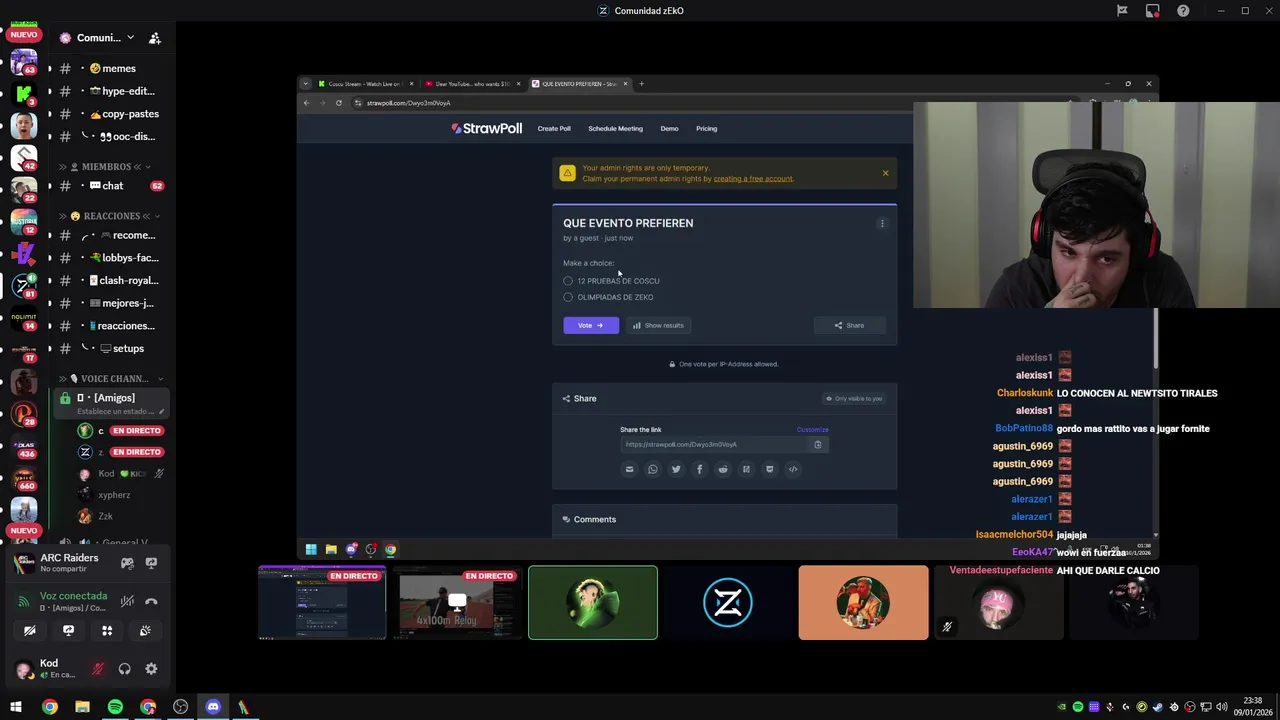Screen dimensions: 1280x720
Task: Open Create Poll in StrawPoll navigation
Action: point(554,129)
